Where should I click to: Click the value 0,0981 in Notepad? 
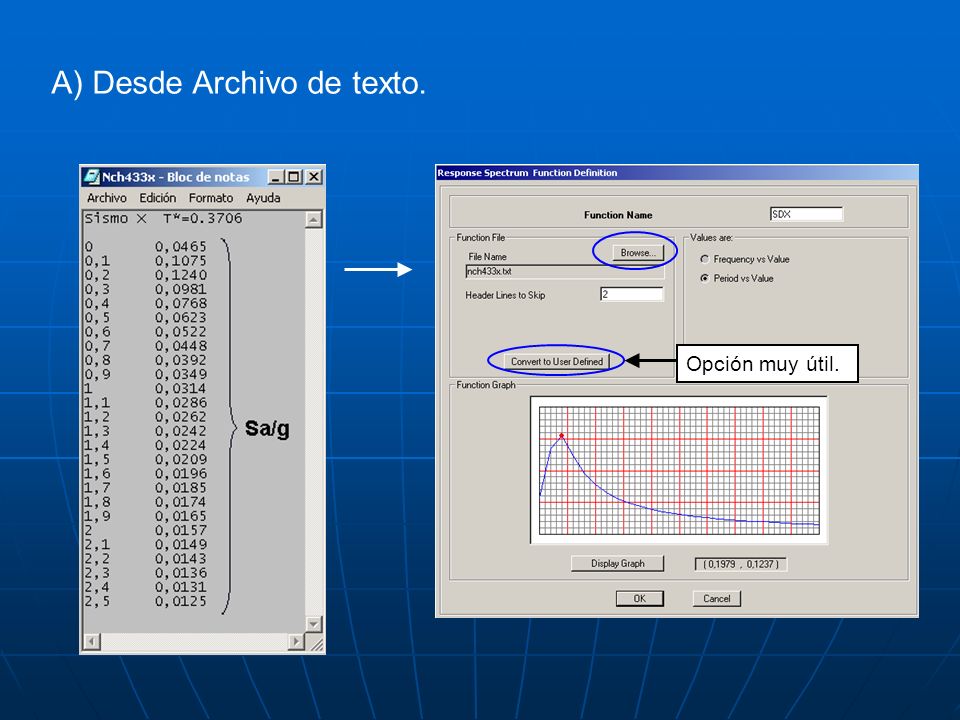click(181, 289)
